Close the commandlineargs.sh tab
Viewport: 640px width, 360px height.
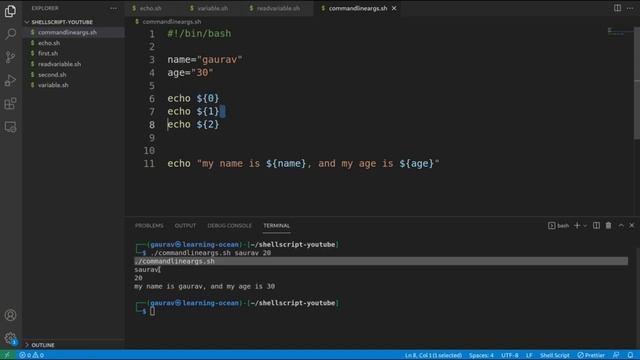pyautogui.click(x=394, y=8)
